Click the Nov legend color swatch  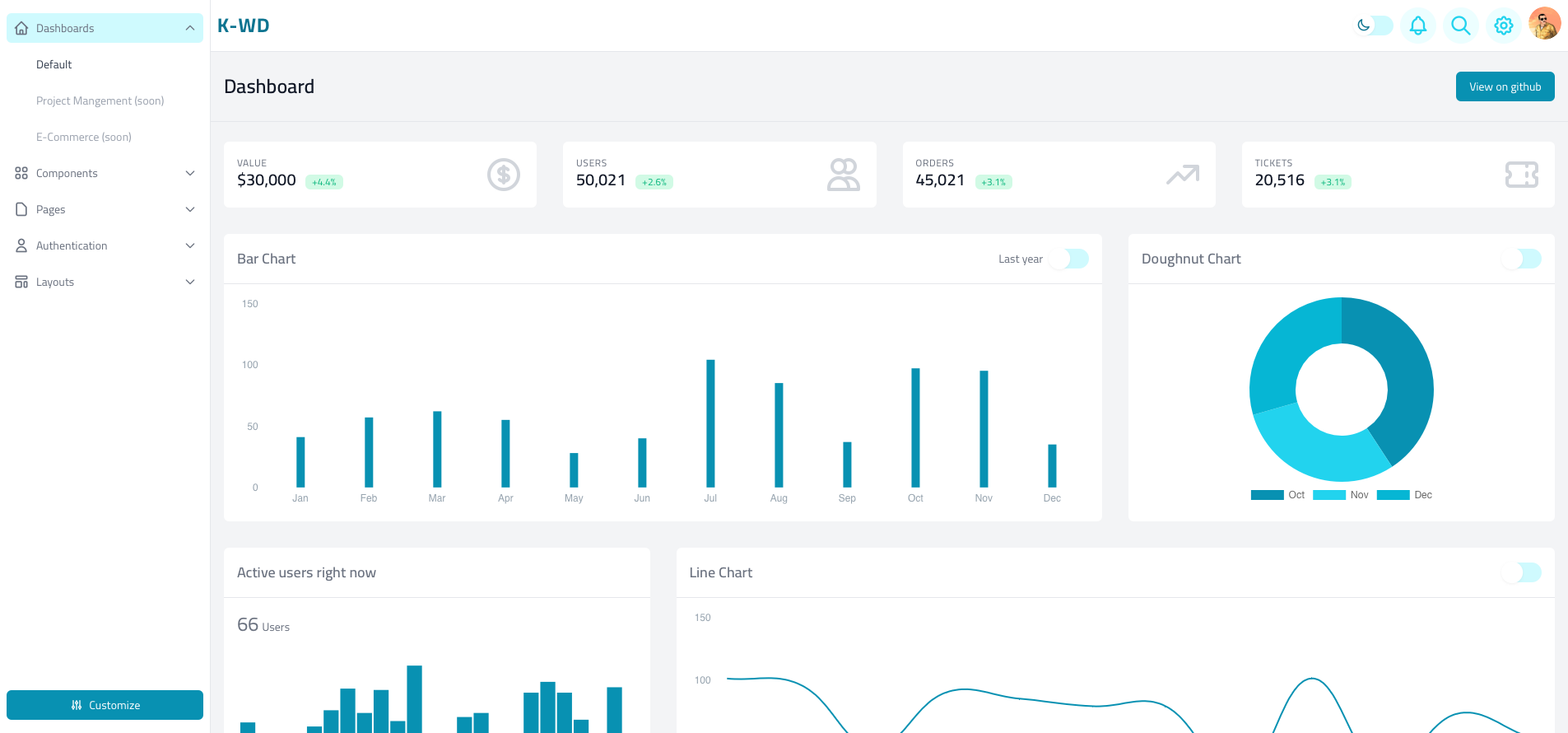click(1328, 495)
